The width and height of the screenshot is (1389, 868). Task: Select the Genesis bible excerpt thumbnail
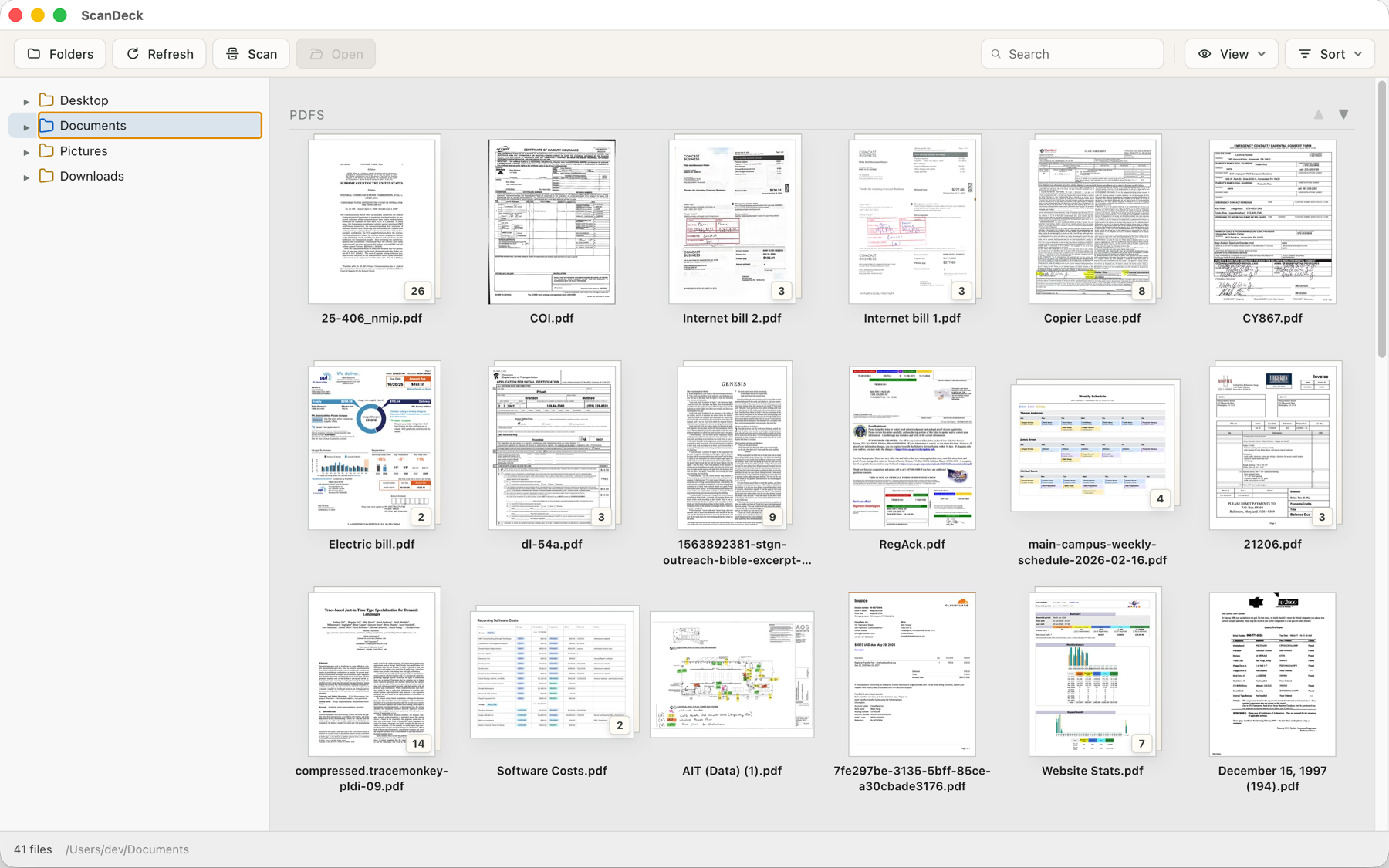735,445
